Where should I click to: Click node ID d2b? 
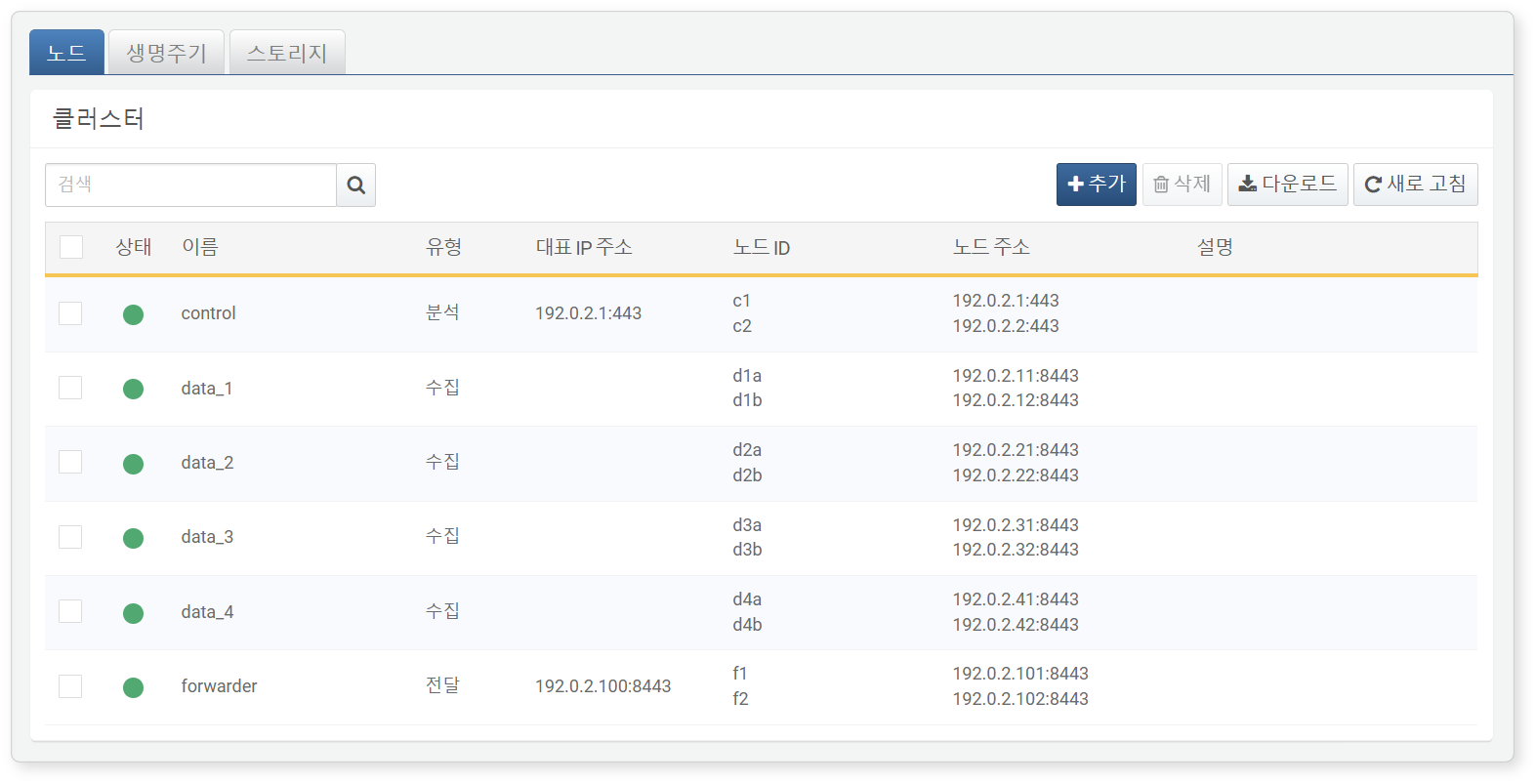(x=747, y=475)
